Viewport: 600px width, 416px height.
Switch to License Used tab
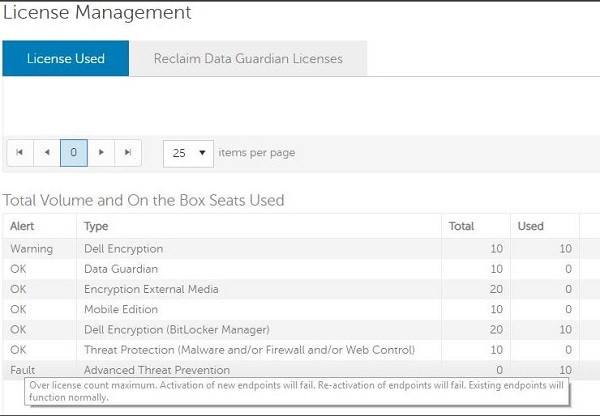coord(67,58)
